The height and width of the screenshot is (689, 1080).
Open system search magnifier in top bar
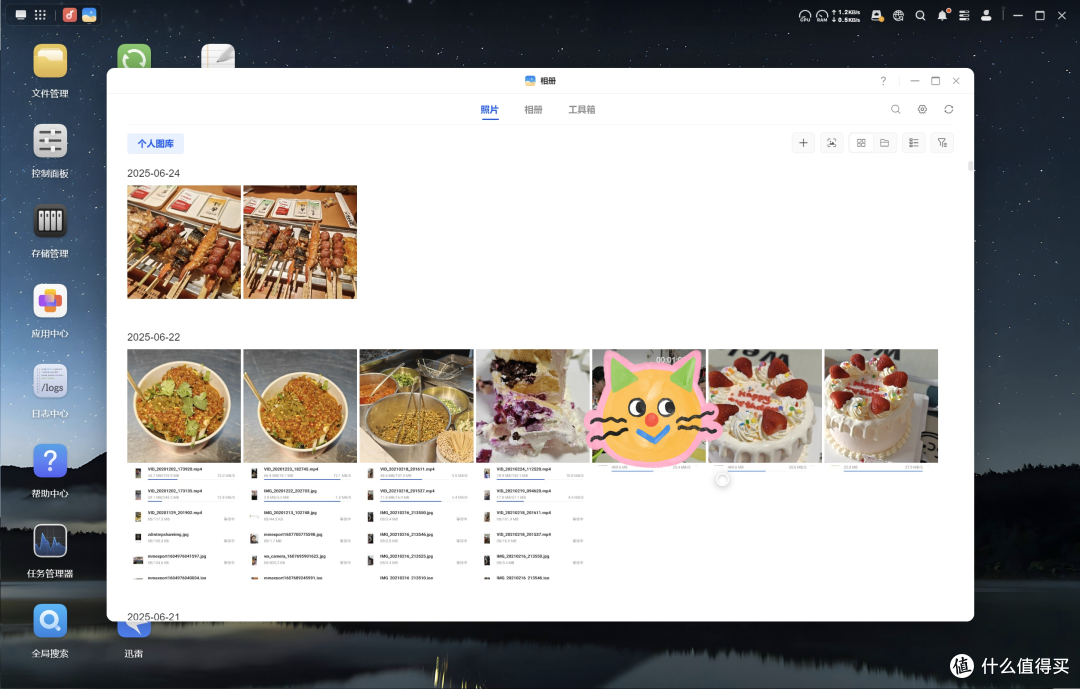920,16
